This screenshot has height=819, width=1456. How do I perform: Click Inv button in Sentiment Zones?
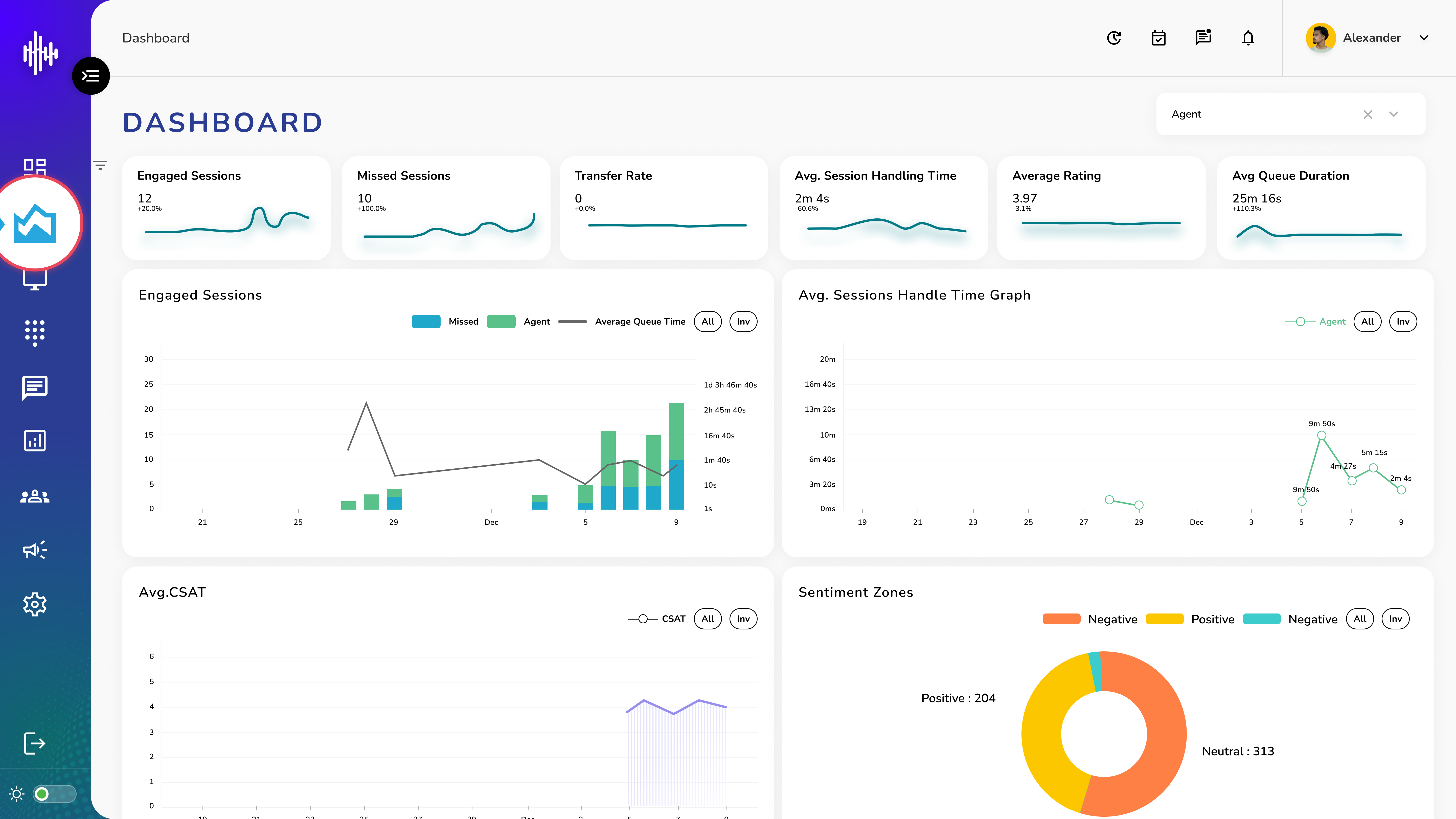tap(1396, 619)
